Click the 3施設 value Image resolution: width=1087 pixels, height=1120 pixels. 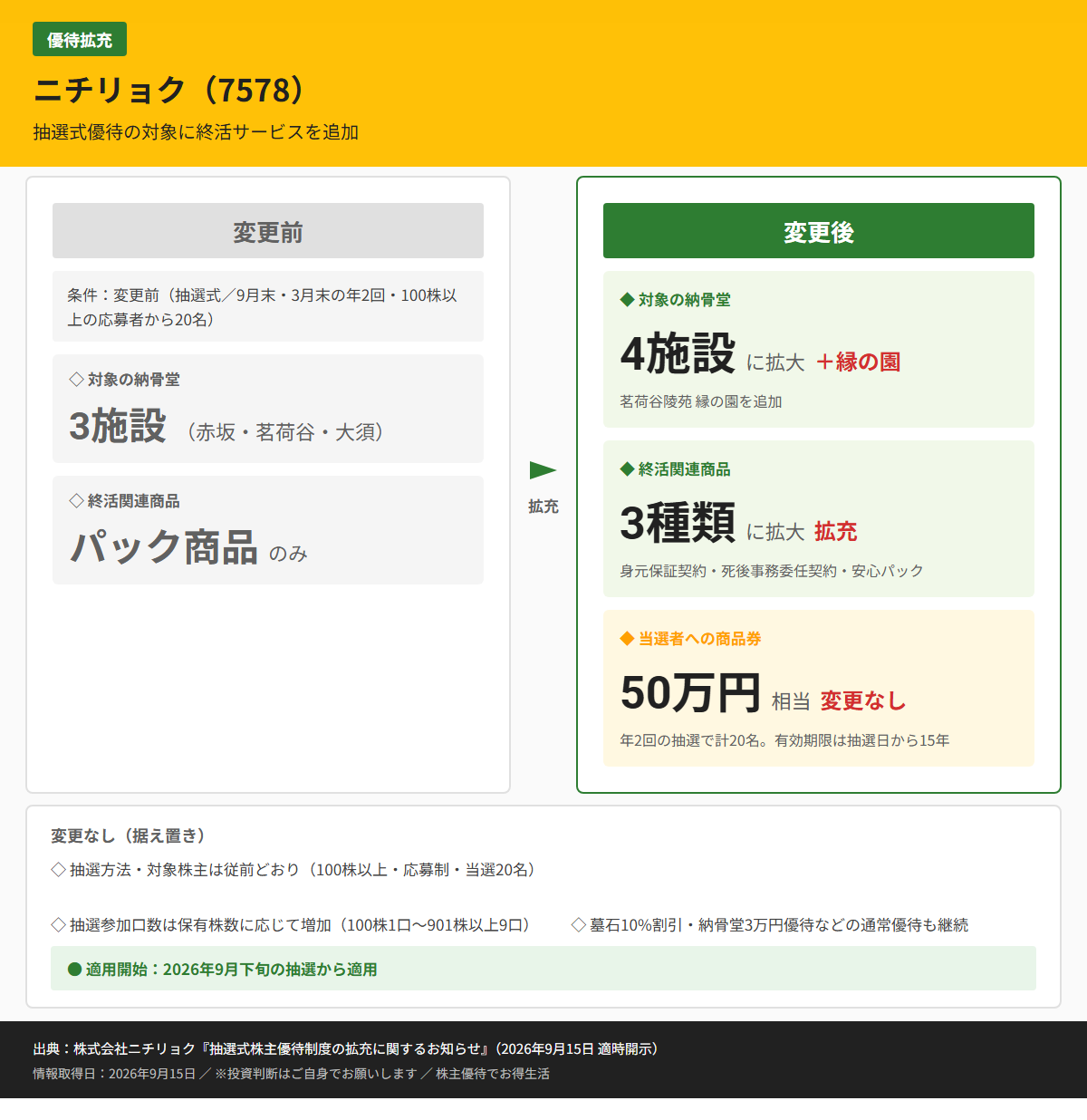(118, 425)
